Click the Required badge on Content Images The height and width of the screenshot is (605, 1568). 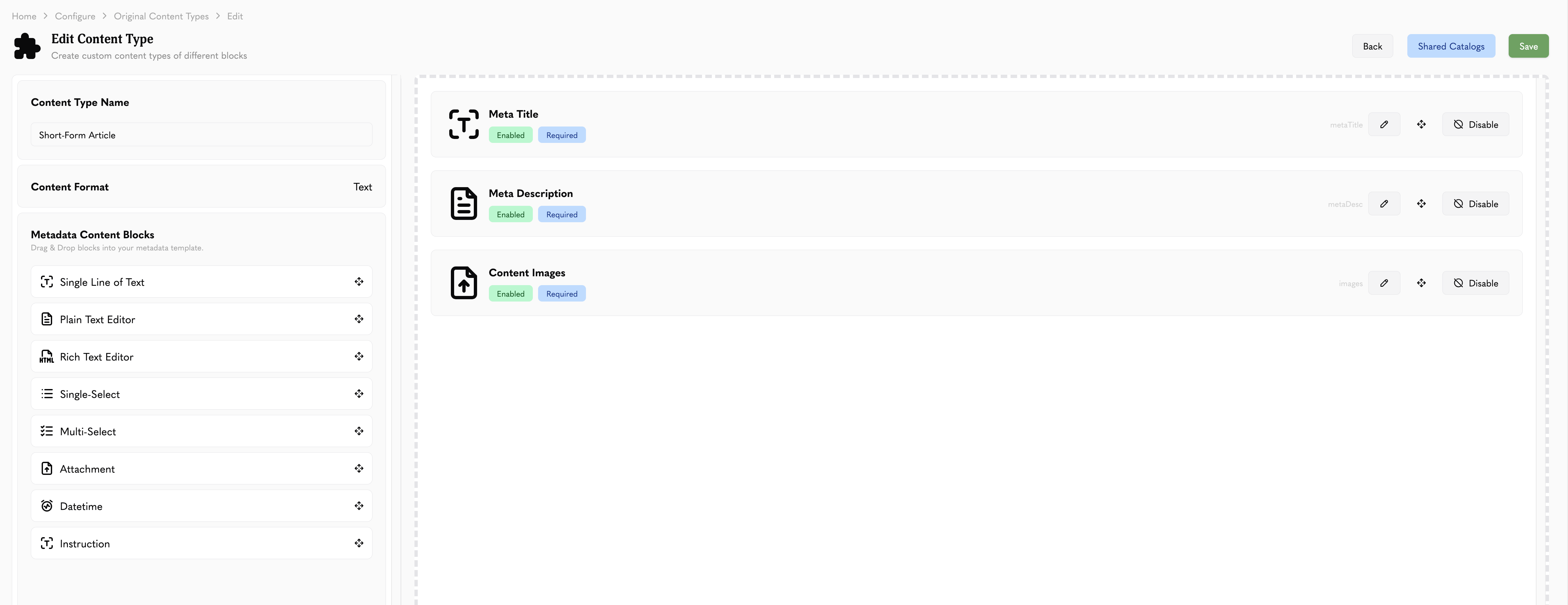(562, 293)
